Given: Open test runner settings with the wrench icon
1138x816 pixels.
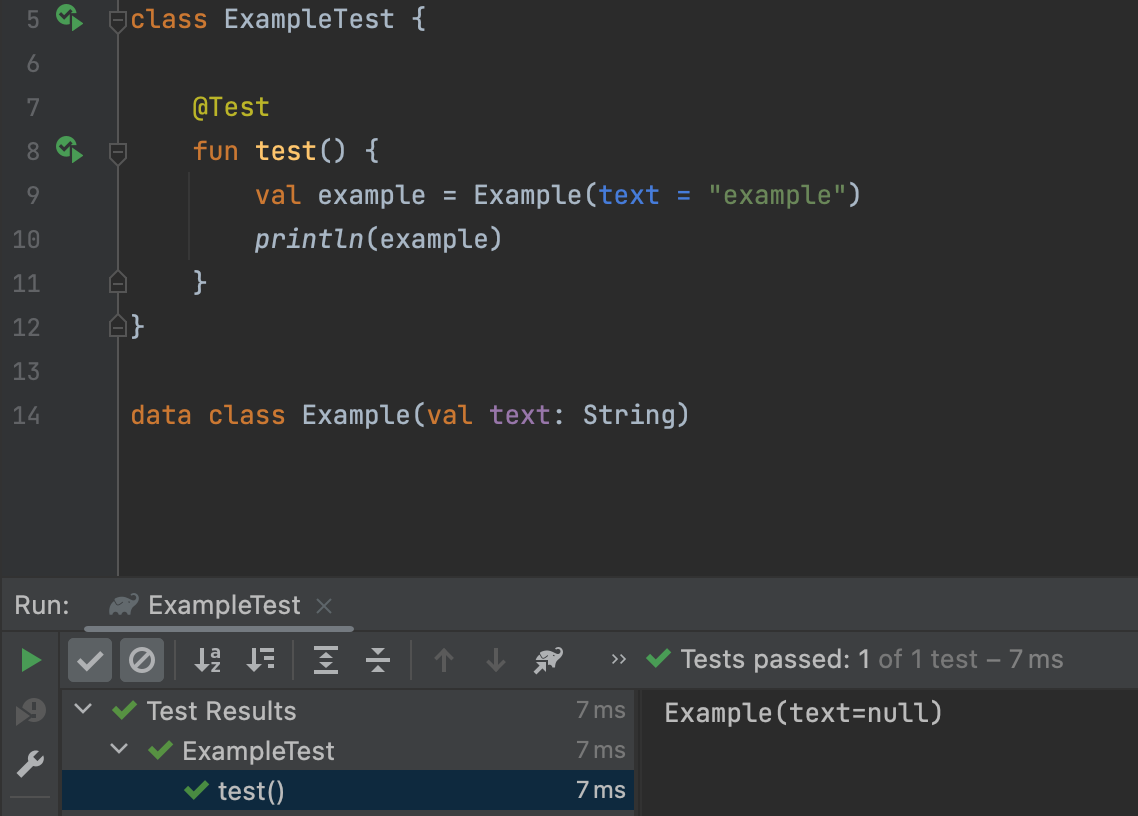Looking at the screenshot, I should pos(31,763).
